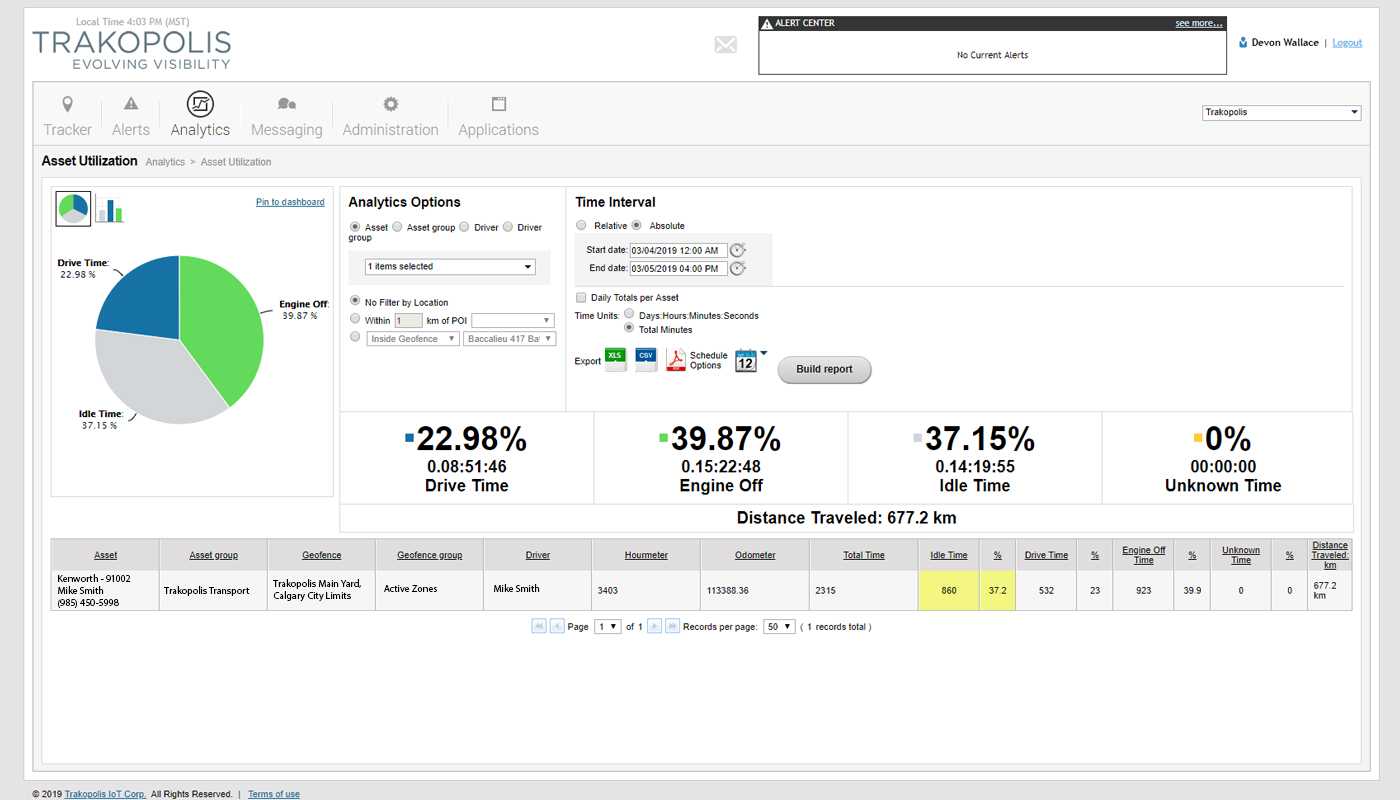Click the user profile icon beside Devon Wallace
The height and width of the screenshot is (800, 1400).
click(1243, 43)
